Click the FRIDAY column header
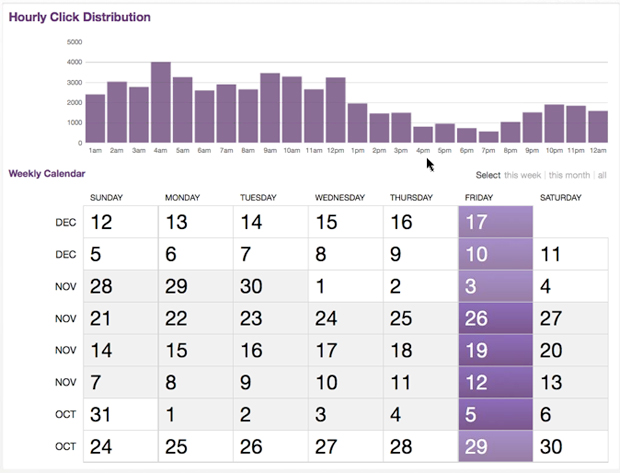Viewport: 620px width, 473px height. [479, 198]
